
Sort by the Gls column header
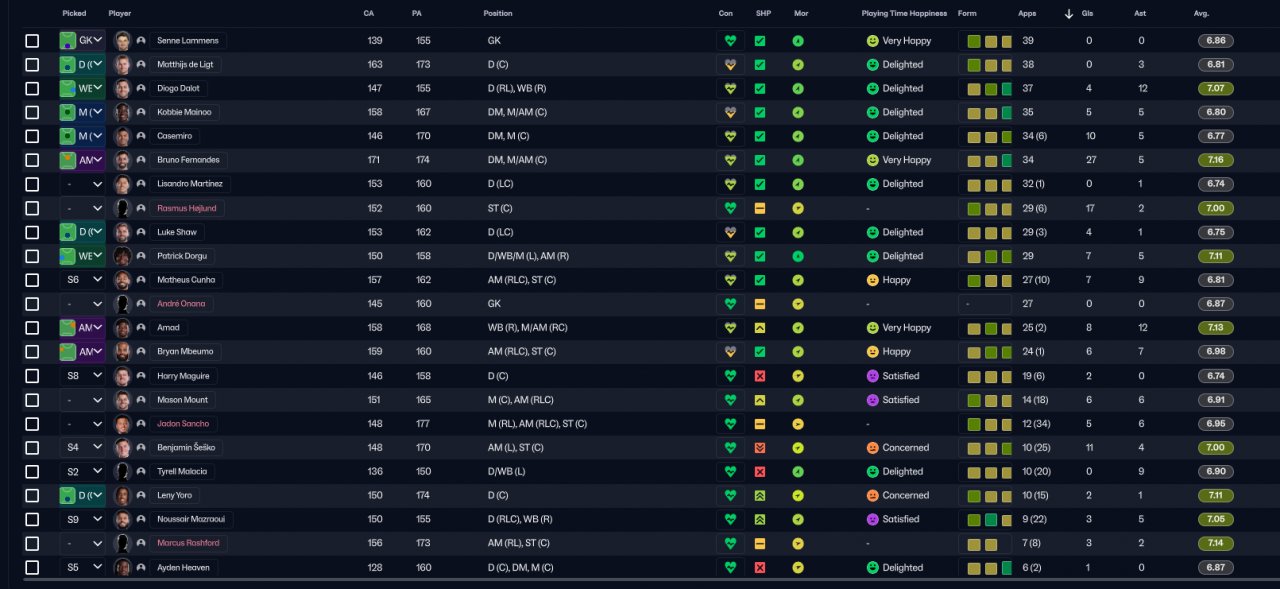1088,14
